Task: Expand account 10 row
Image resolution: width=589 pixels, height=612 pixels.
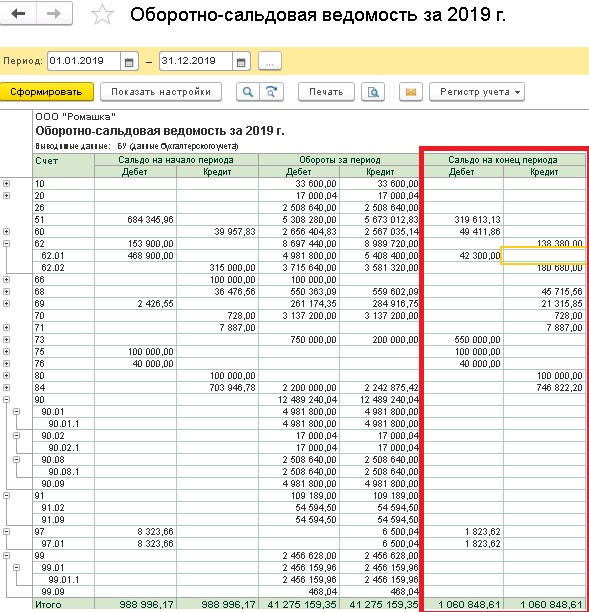Action: [6, 183]
